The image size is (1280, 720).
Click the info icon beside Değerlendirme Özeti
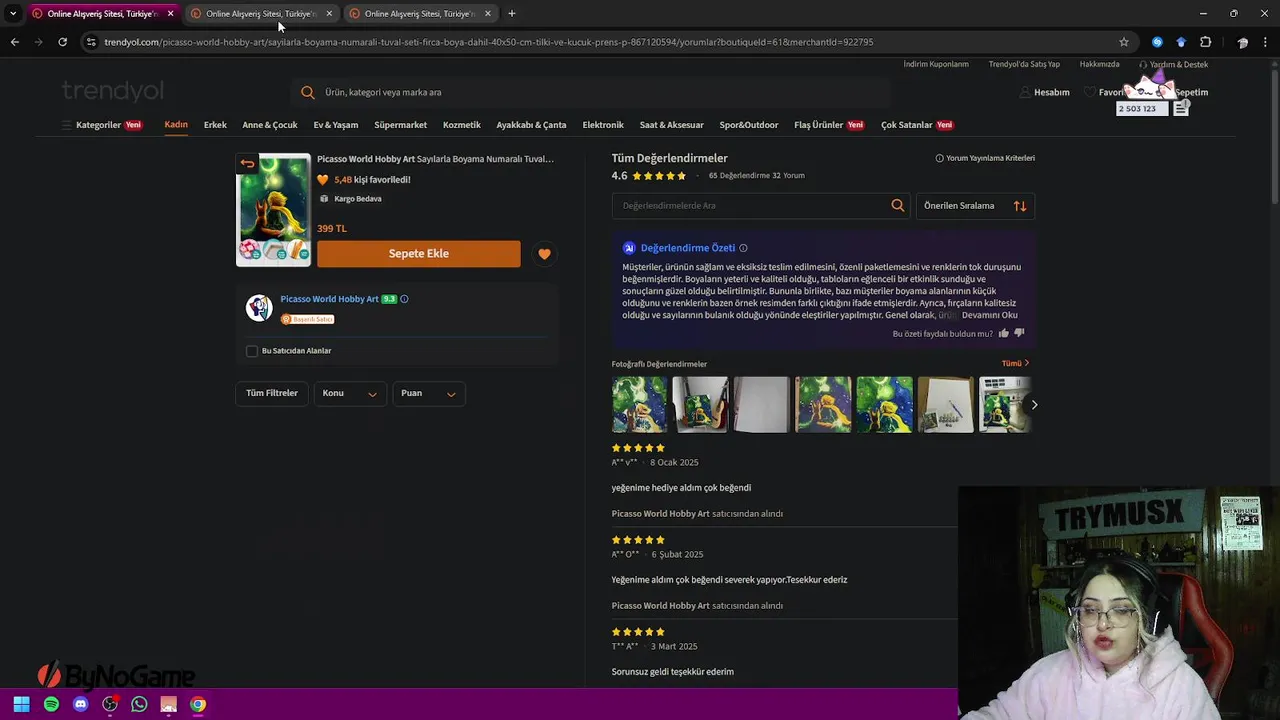click(x=743, y=248)
